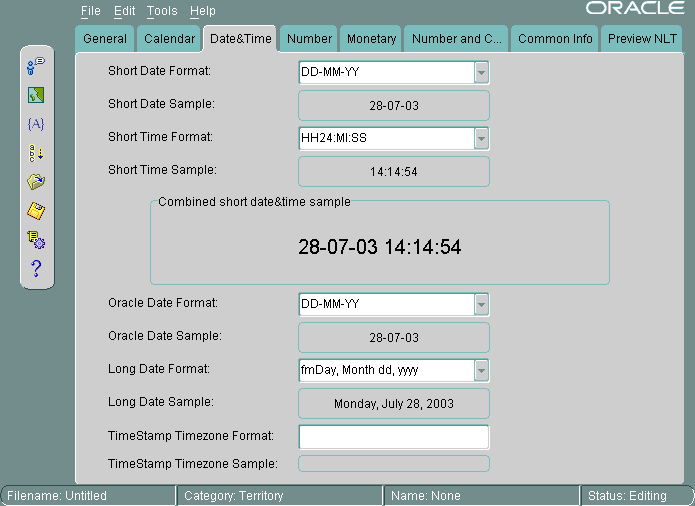Viewport: 695px width, 506px height.
Task: Switch to the Monetary tab
Action: [x=371, y=39]
